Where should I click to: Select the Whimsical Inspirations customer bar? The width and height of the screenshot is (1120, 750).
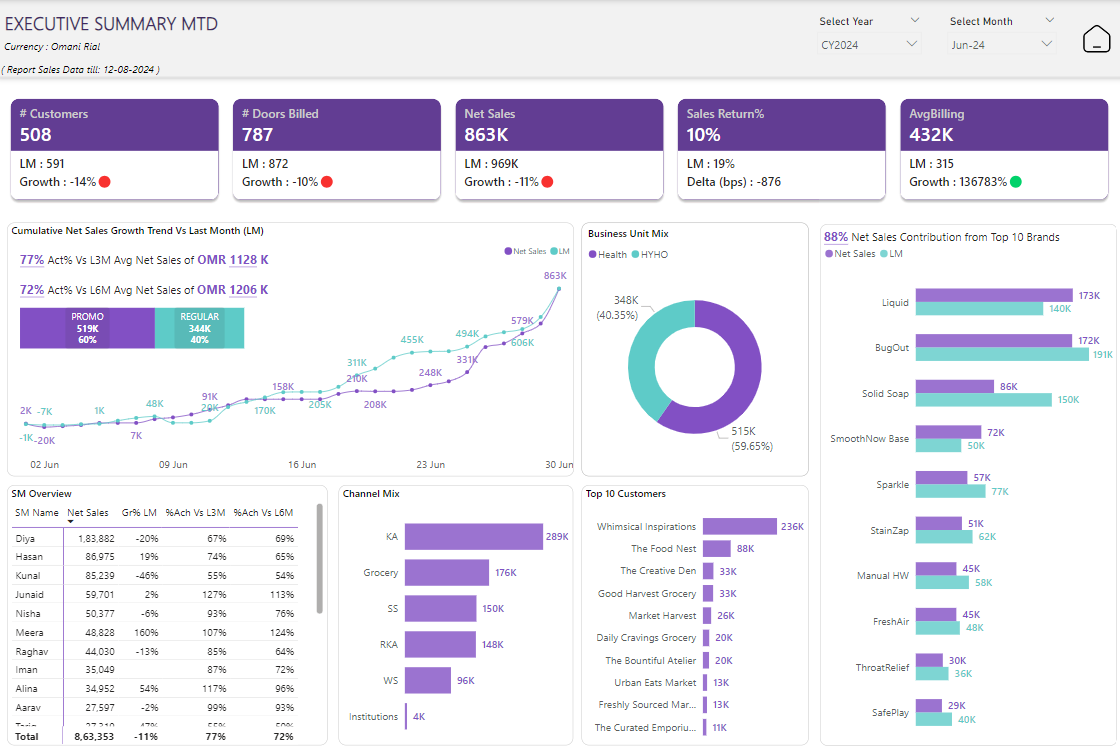tap(739, 527)
